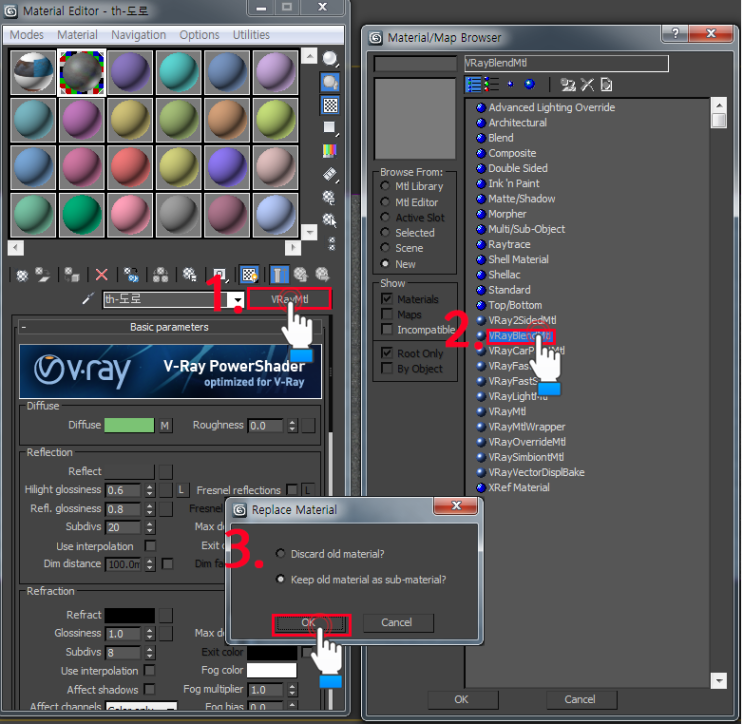The width and height of the screenshot is (743, 724).
Task: Click the Sample UV Tiling icon
Action: pos(330,127)
